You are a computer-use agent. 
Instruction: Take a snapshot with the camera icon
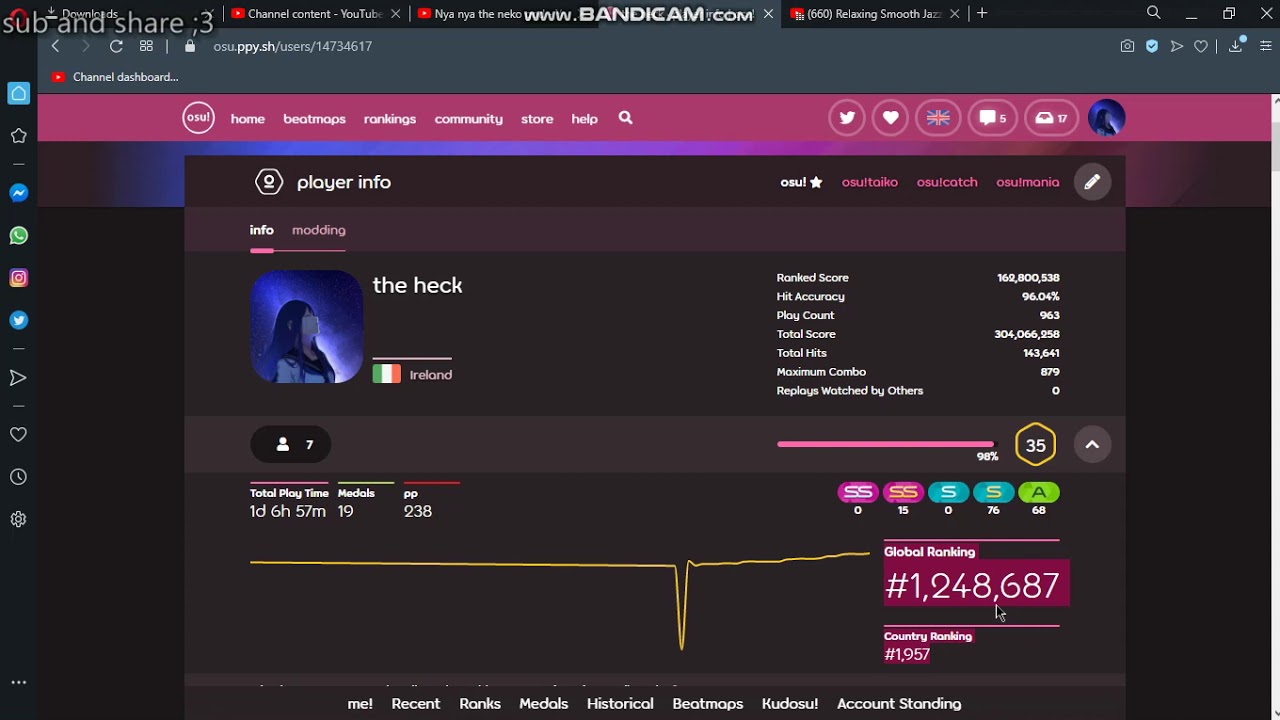pyautogui.click(x=1127, y=46)
